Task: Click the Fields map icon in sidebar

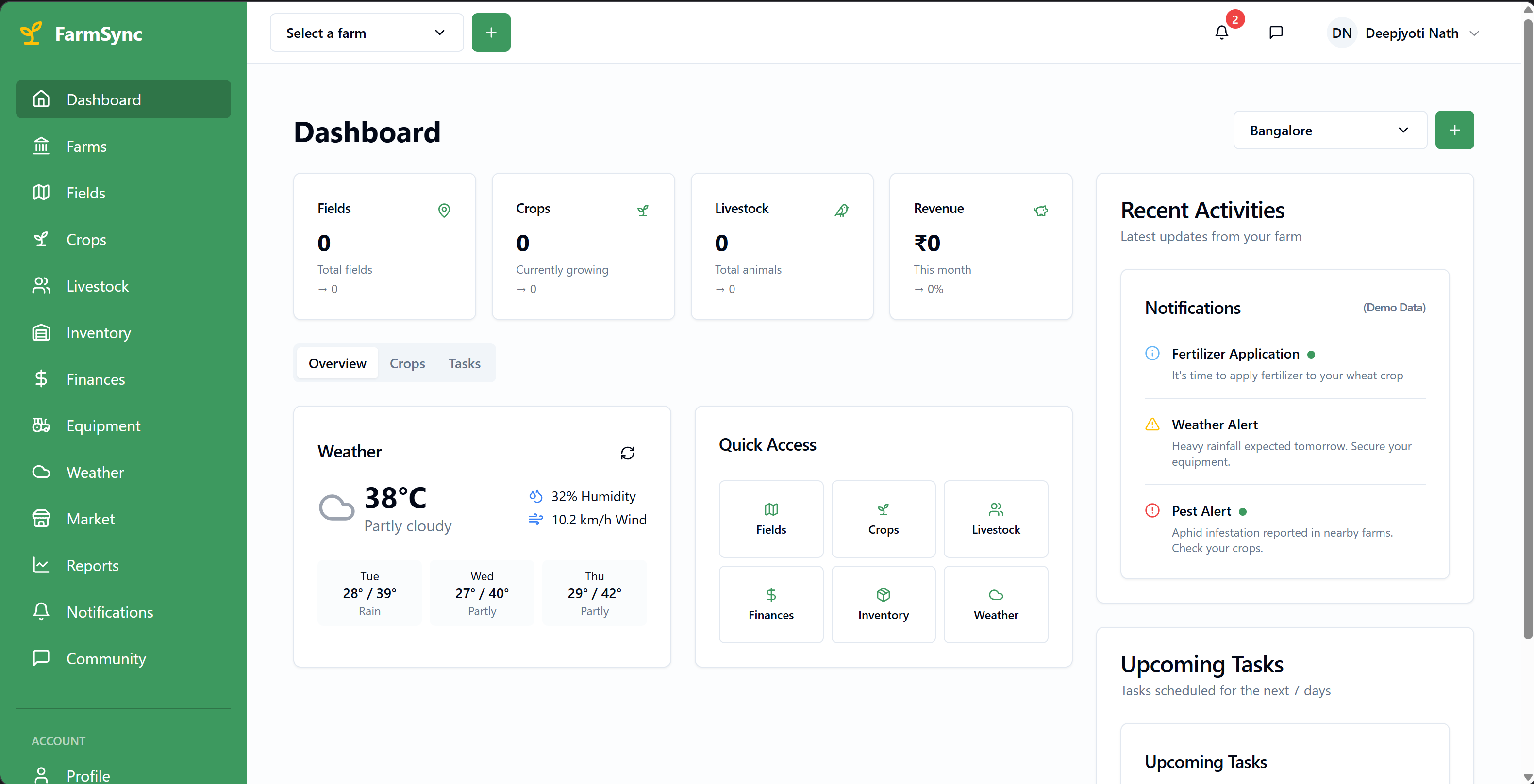Action: (x=41, y=192)
